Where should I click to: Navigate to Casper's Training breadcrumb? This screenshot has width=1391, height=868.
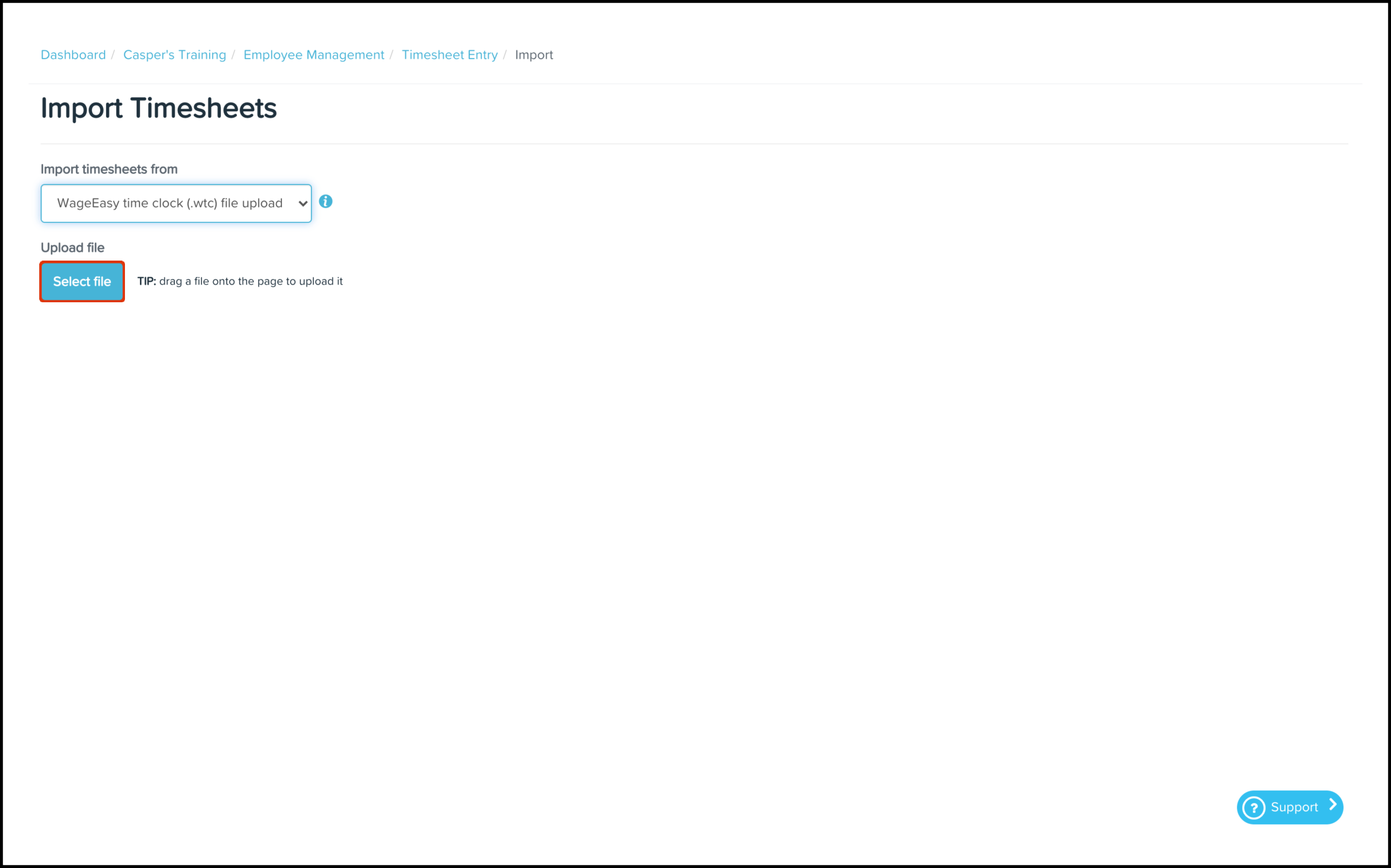(174, 55)
